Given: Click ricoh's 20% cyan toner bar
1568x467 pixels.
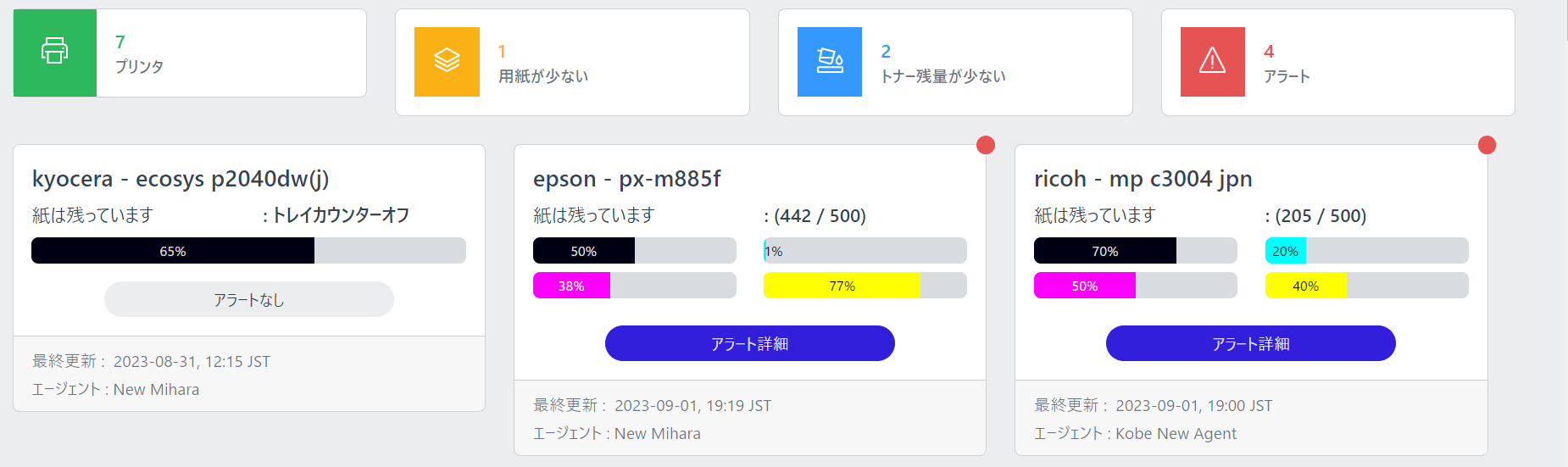Looking at the screenshot, I should coord(1367,251).
